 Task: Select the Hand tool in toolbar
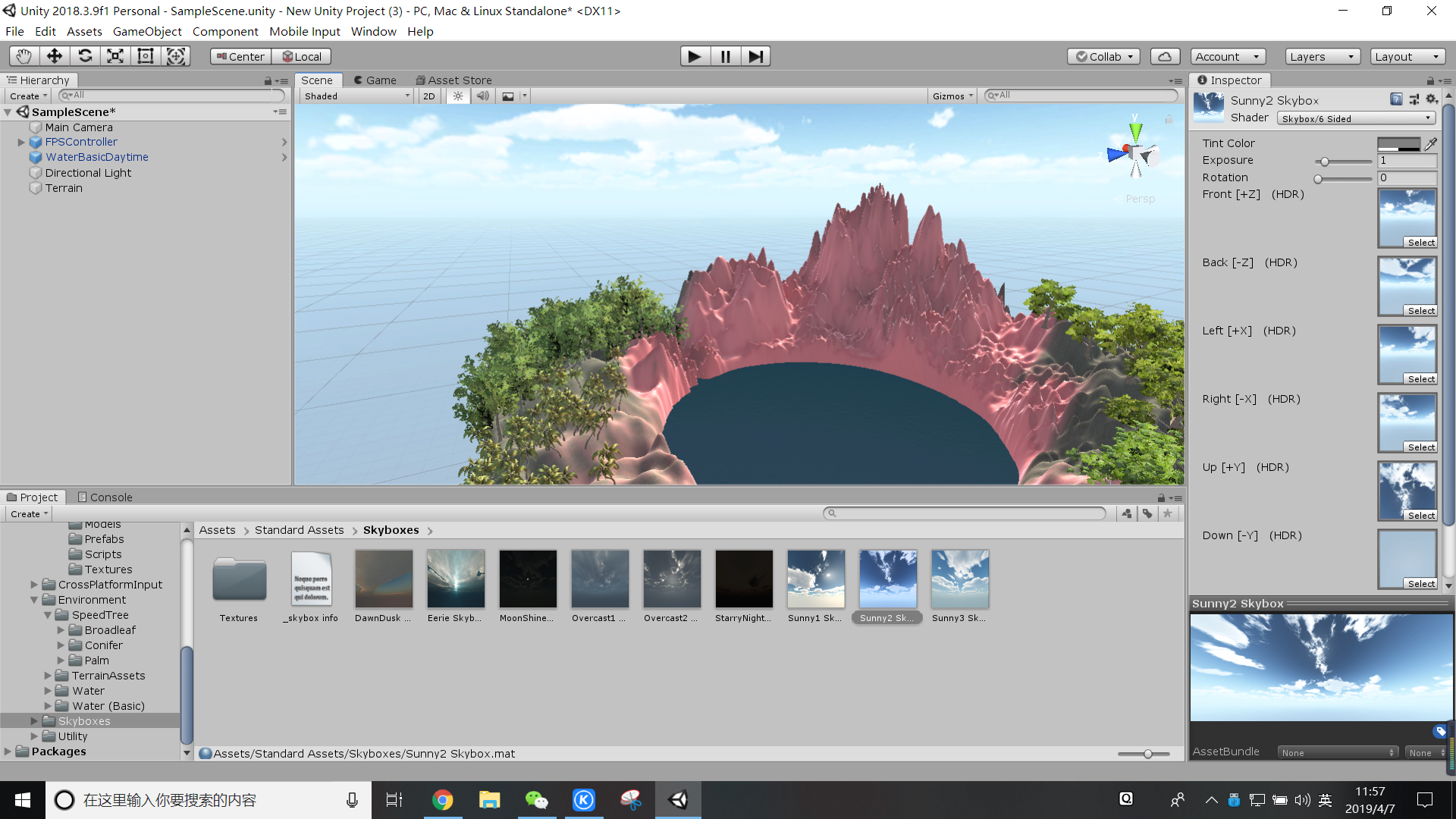(24, 56)
